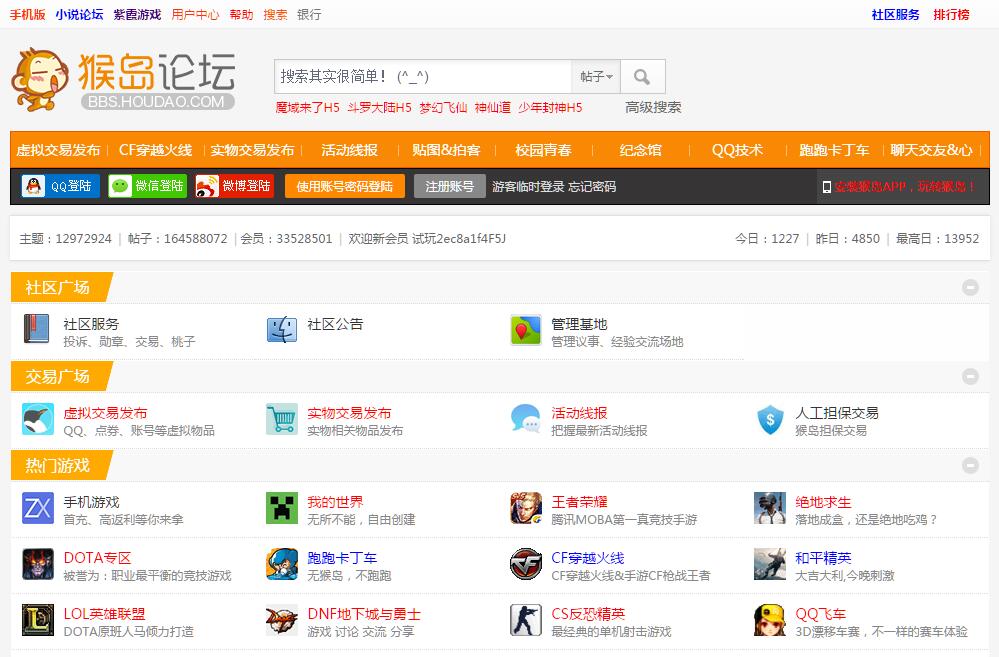Select the CF穿越火线 navigation tab

point(155,150)
